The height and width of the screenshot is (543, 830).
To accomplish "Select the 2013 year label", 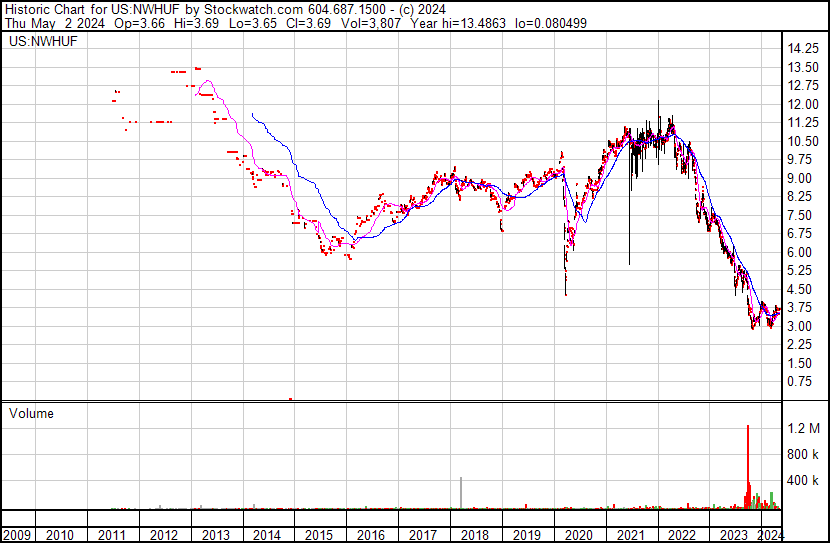I will click(x=215, y=535).
